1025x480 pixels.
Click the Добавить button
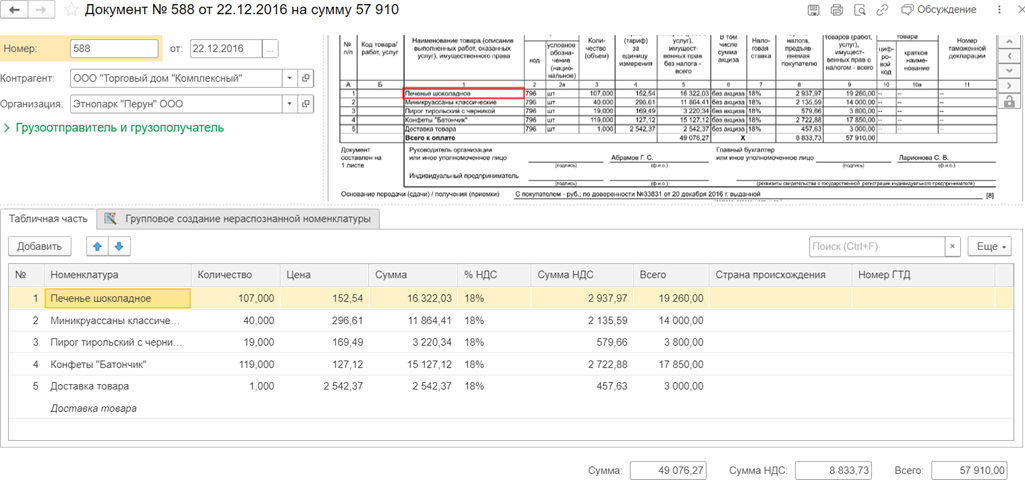pyautogui.click(x=39, y=247)
